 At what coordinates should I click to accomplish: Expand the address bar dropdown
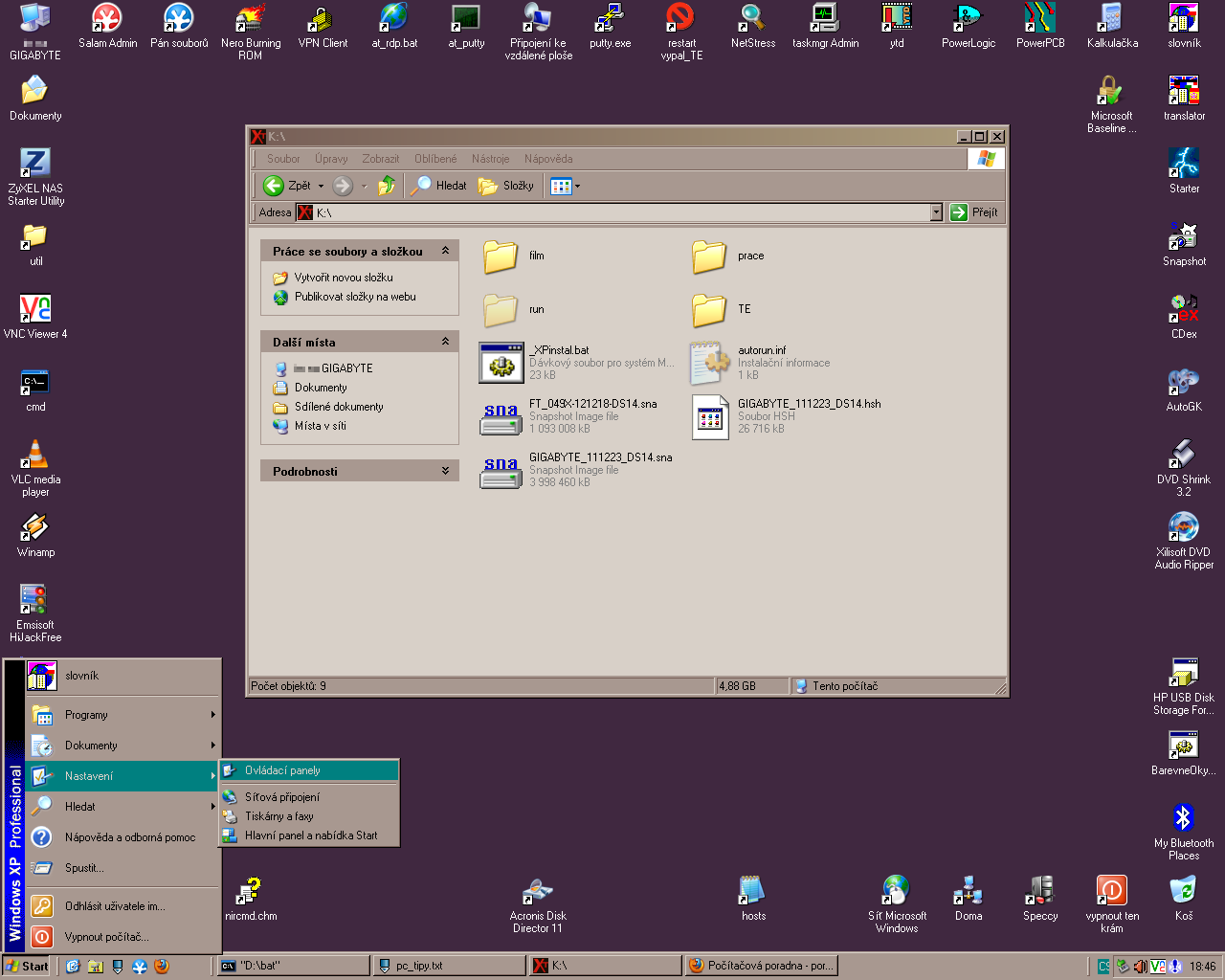[x=936, y=212]
